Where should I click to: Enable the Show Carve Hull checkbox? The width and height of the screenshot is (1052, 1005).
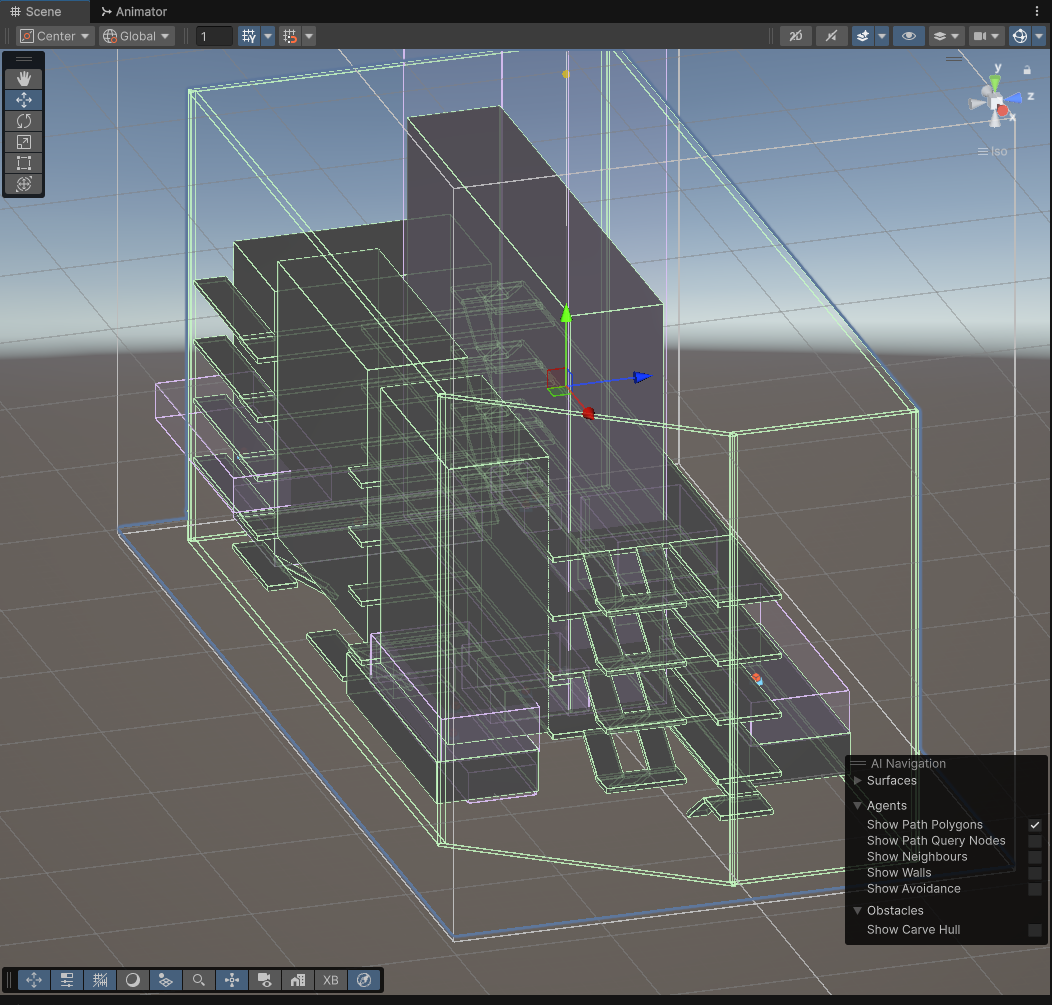click(1035, 930)
